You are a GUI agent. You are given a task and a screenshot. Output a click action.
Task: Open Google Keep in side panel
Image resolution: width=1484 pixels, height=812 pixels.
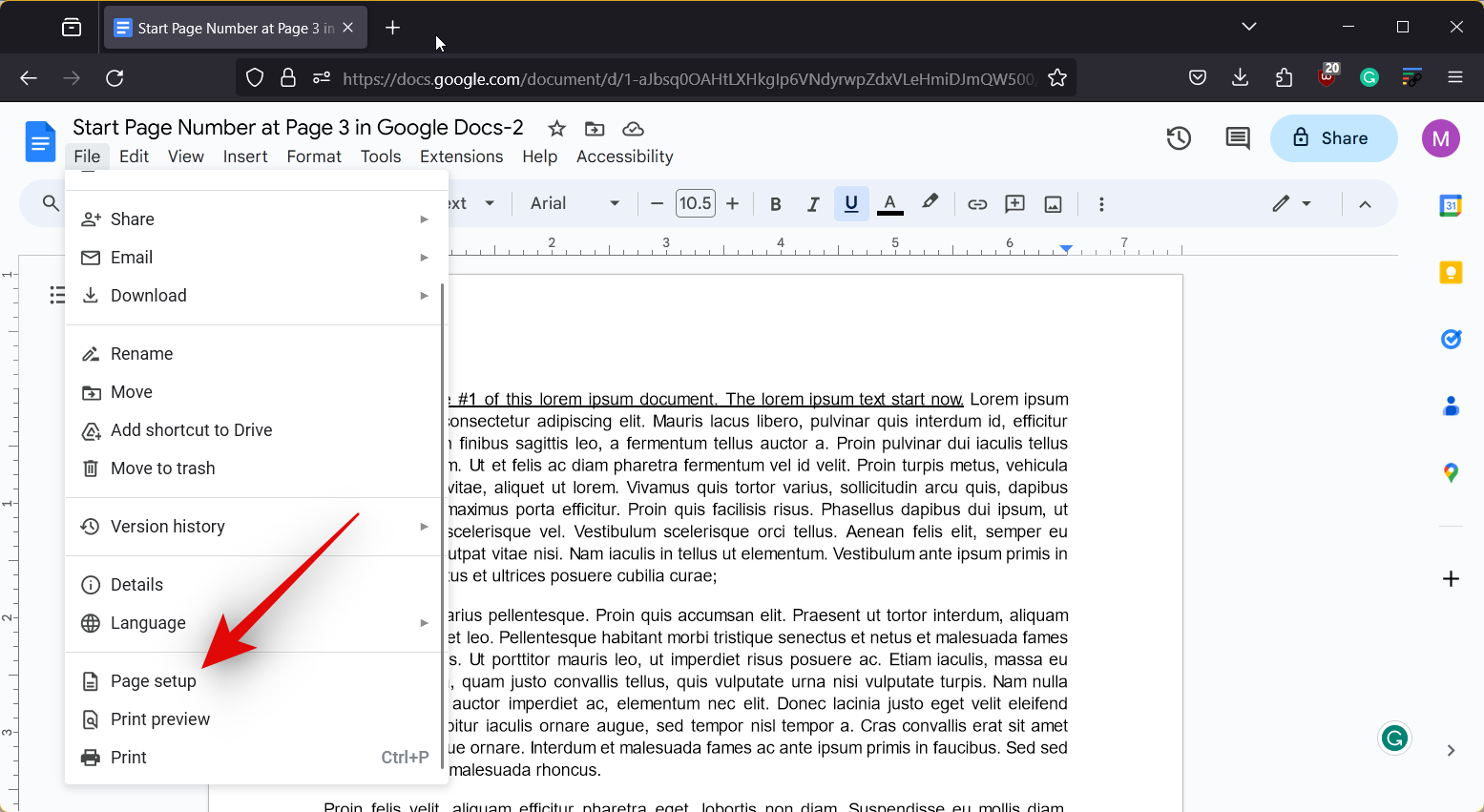coord(1451,273)
